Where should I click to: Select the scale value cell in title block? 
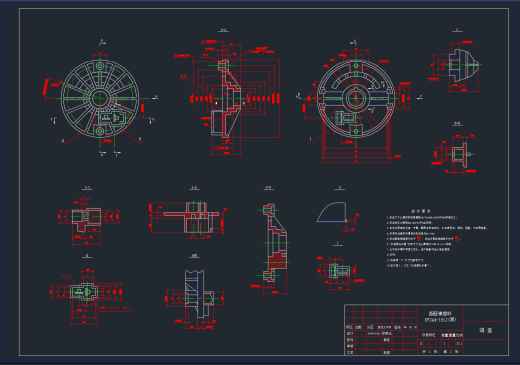[x=459, y=343]
